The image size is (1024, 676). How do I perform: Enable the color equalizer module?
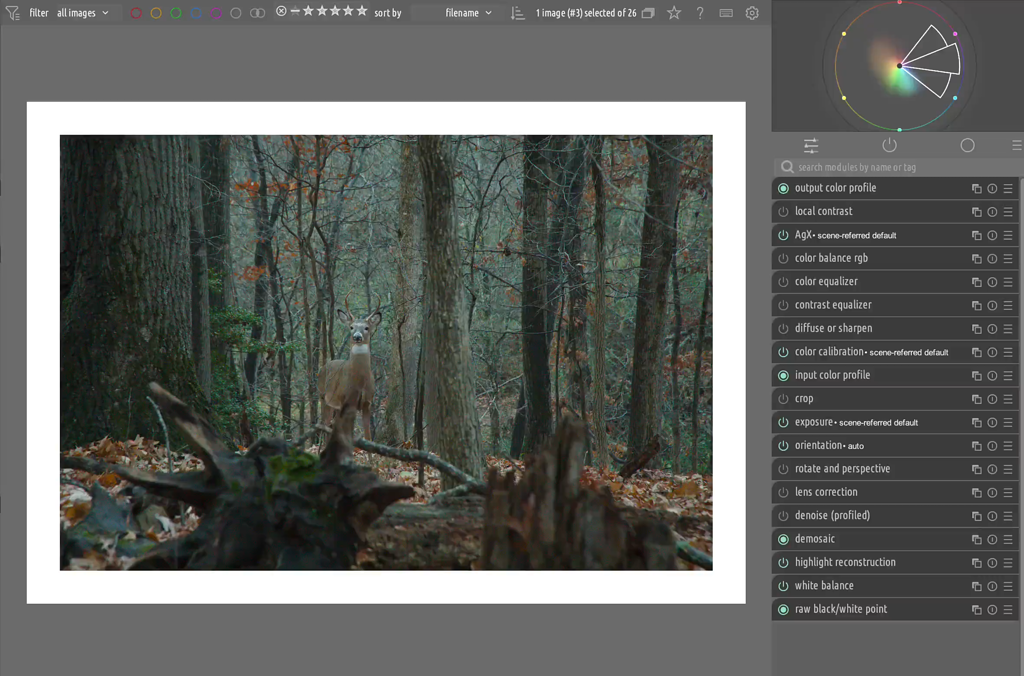tap(783, 282)
